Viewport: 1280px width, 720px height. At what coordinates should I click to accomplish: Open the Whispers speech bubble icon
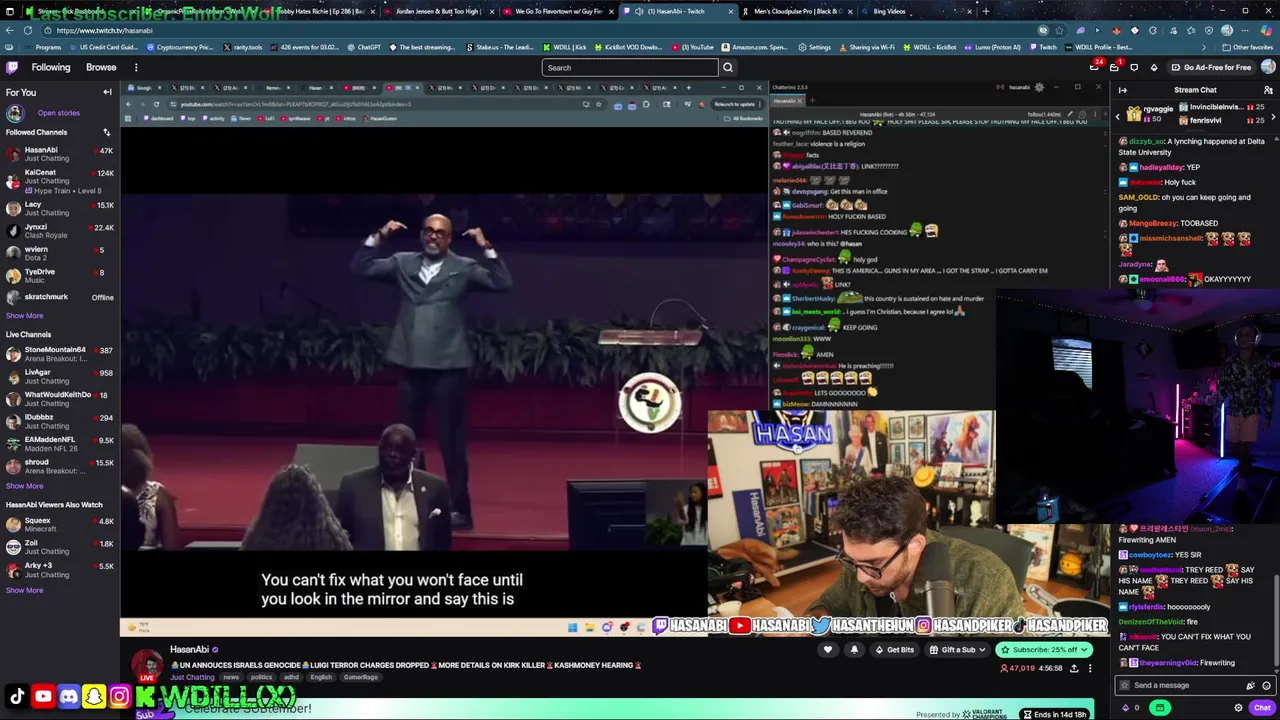pyautogui.click(x=1134, y=67)
